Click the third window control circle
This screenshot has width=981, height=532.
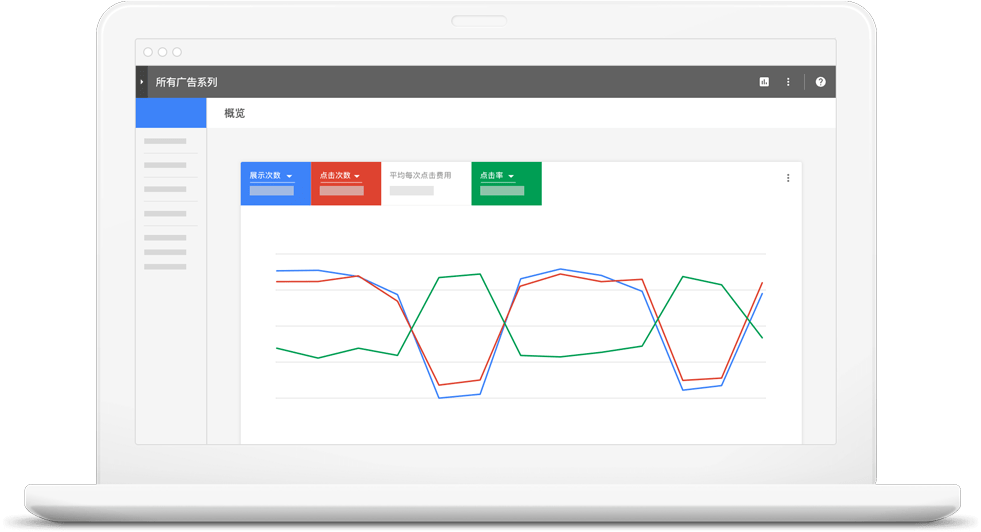pos(177,52)
